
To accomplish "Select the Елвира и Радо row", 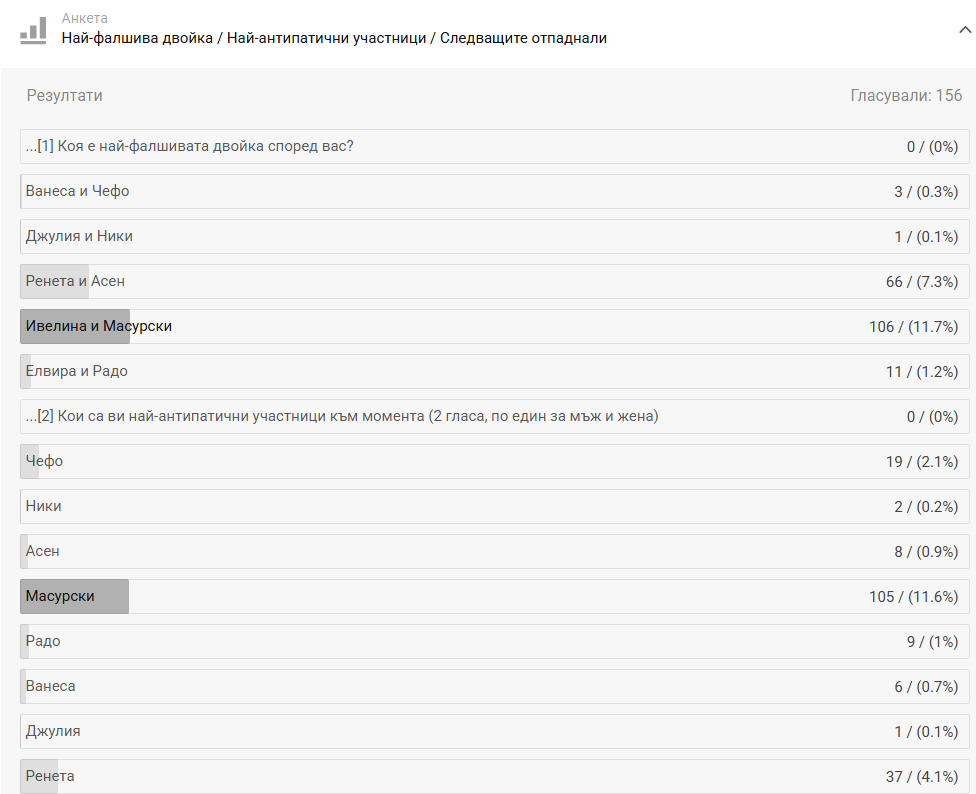I will (495, 371).
